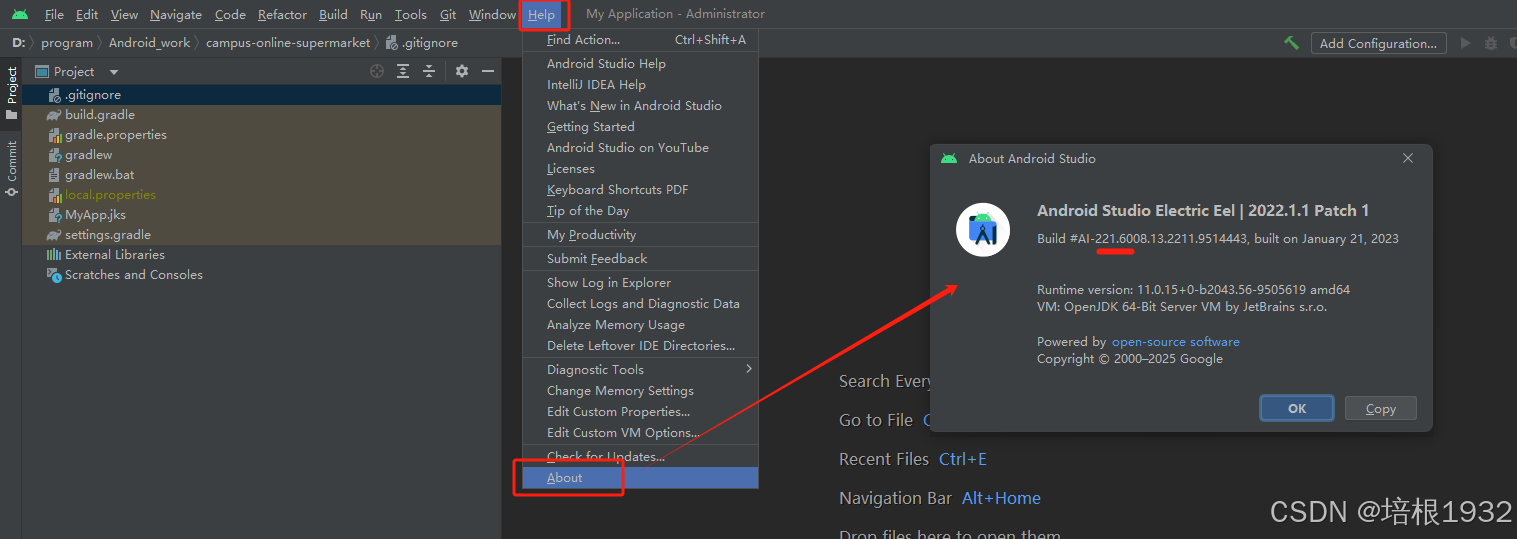Open the File menu

54,14
